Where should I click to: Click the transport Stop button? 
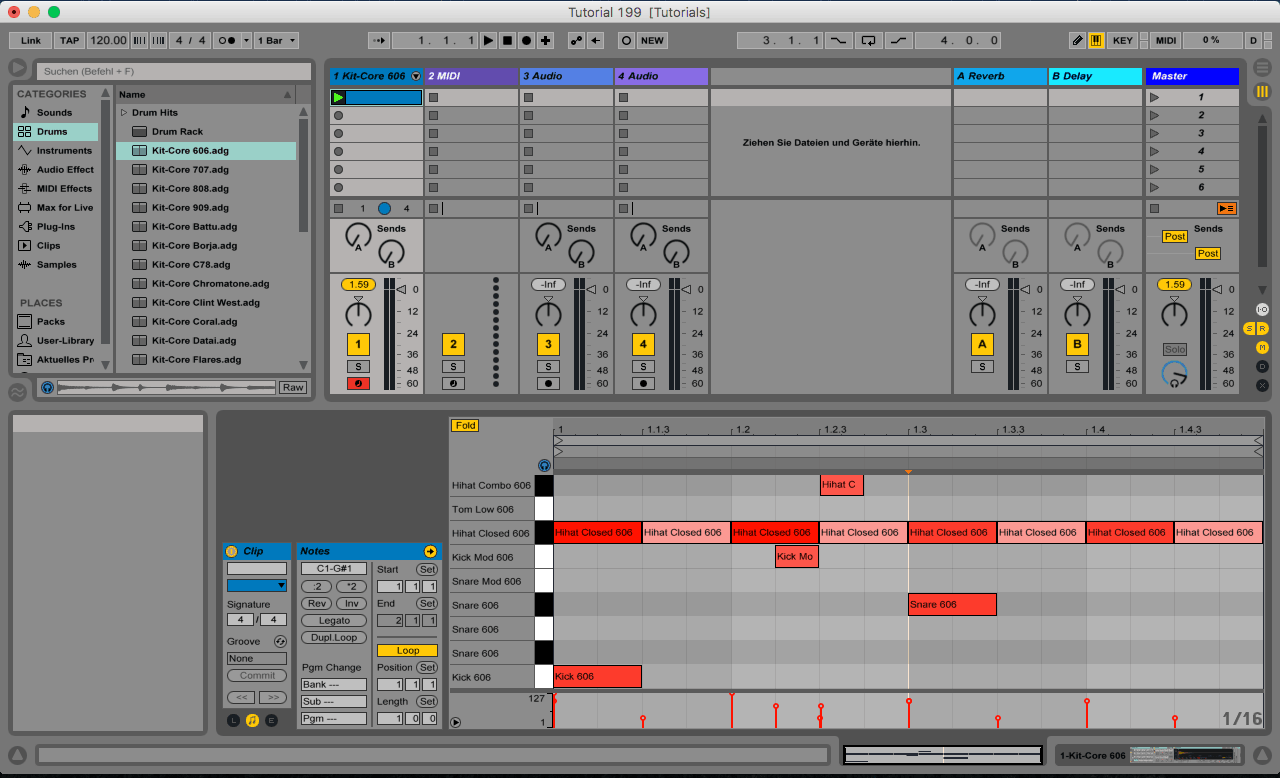[x=507, y=41]
